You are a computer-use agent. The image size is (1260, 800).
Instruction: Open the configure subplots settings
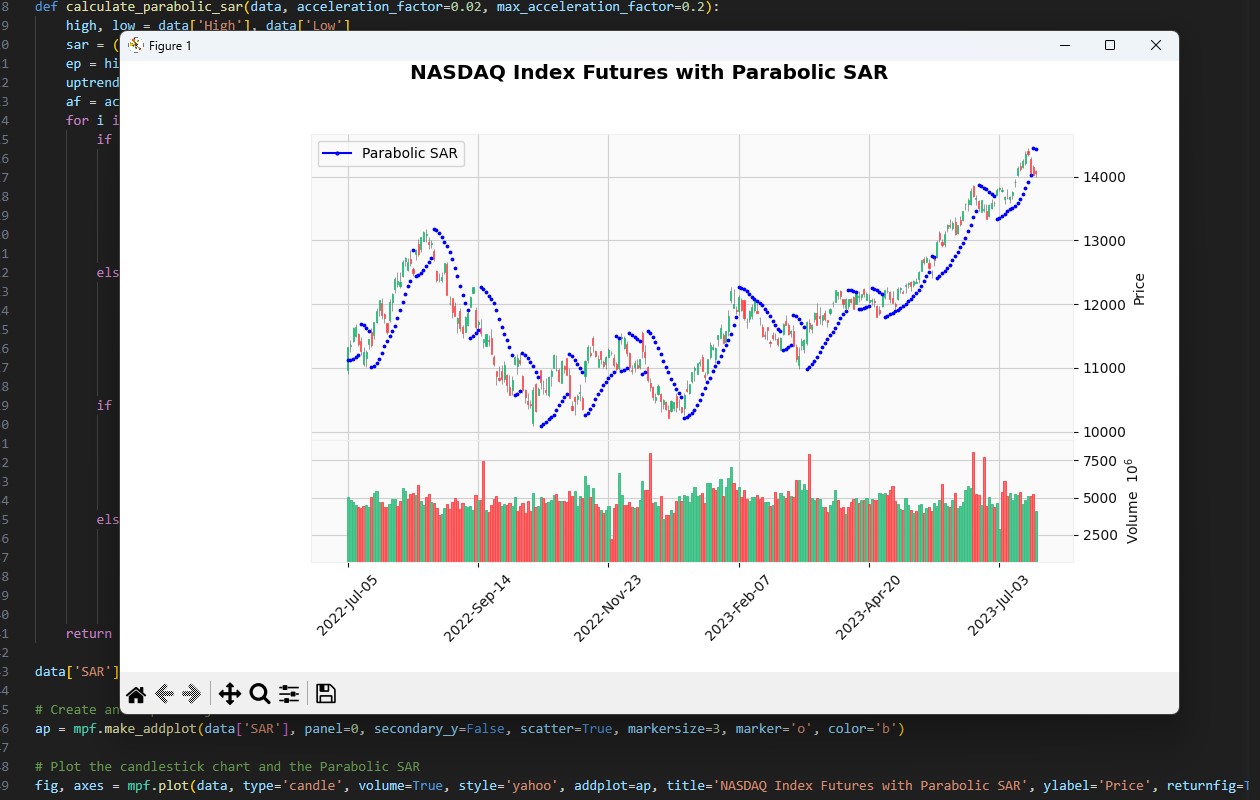(288, 693)
